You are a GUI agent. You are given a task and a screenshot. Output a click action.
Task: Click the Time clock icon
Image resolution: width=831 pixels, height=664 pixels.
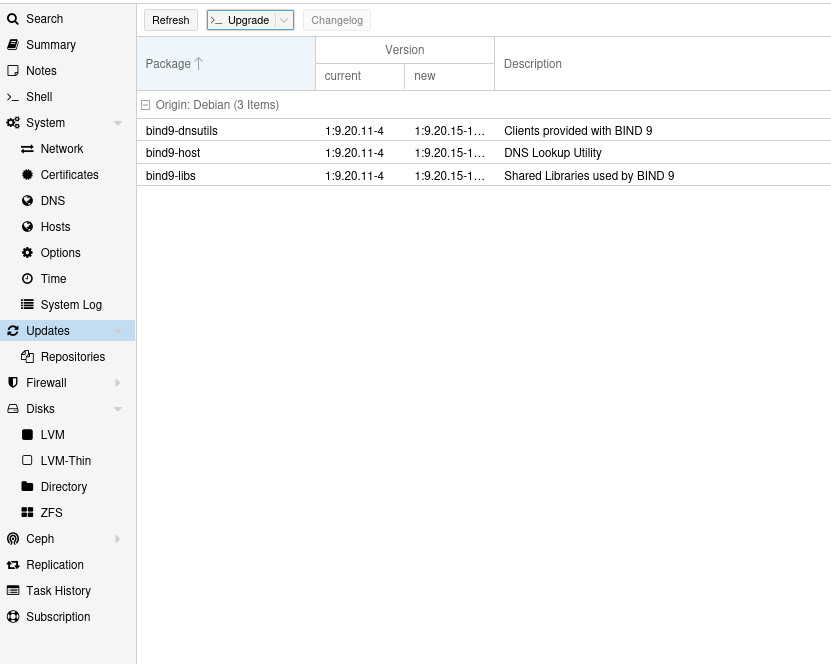coord(28,279)
